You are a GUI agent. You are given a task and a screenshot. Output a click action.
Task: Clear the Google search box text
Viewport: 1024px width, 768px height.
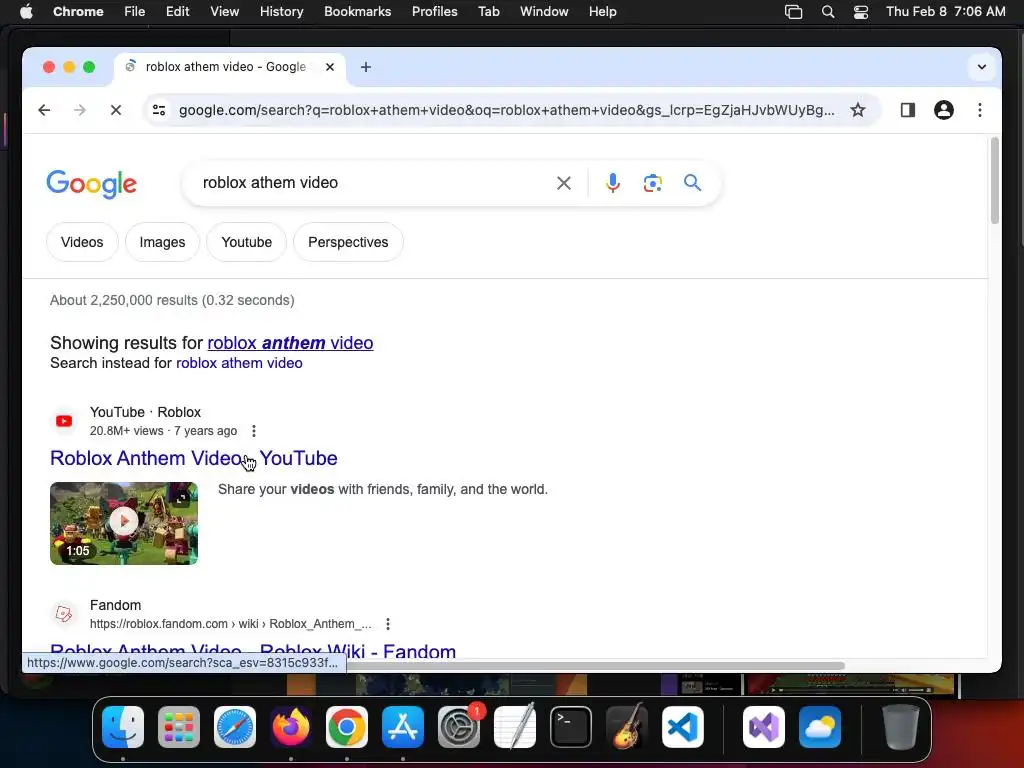(564, 183)
